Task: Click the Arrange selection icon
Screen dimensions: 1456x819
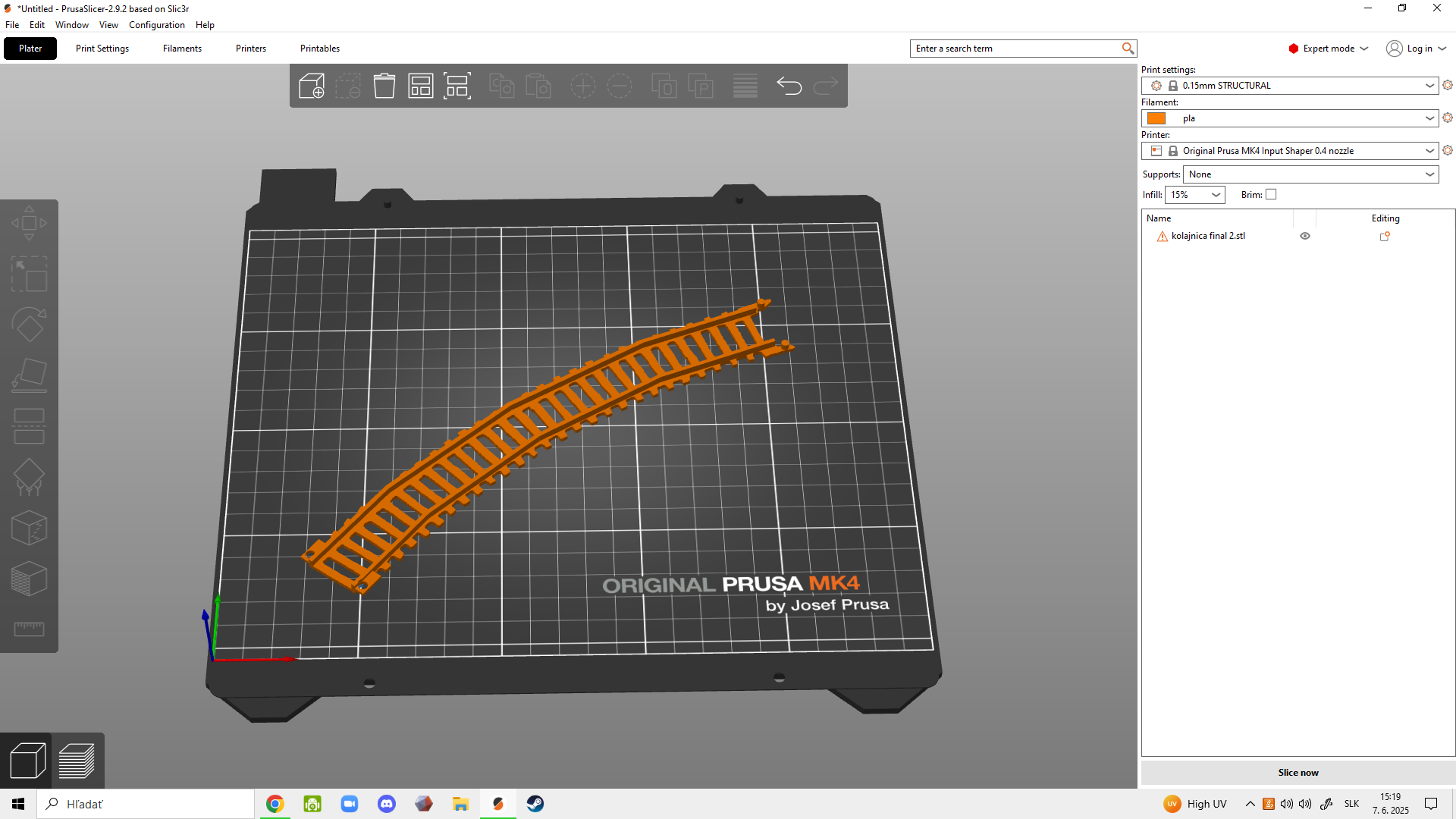Action: point(457,86)
